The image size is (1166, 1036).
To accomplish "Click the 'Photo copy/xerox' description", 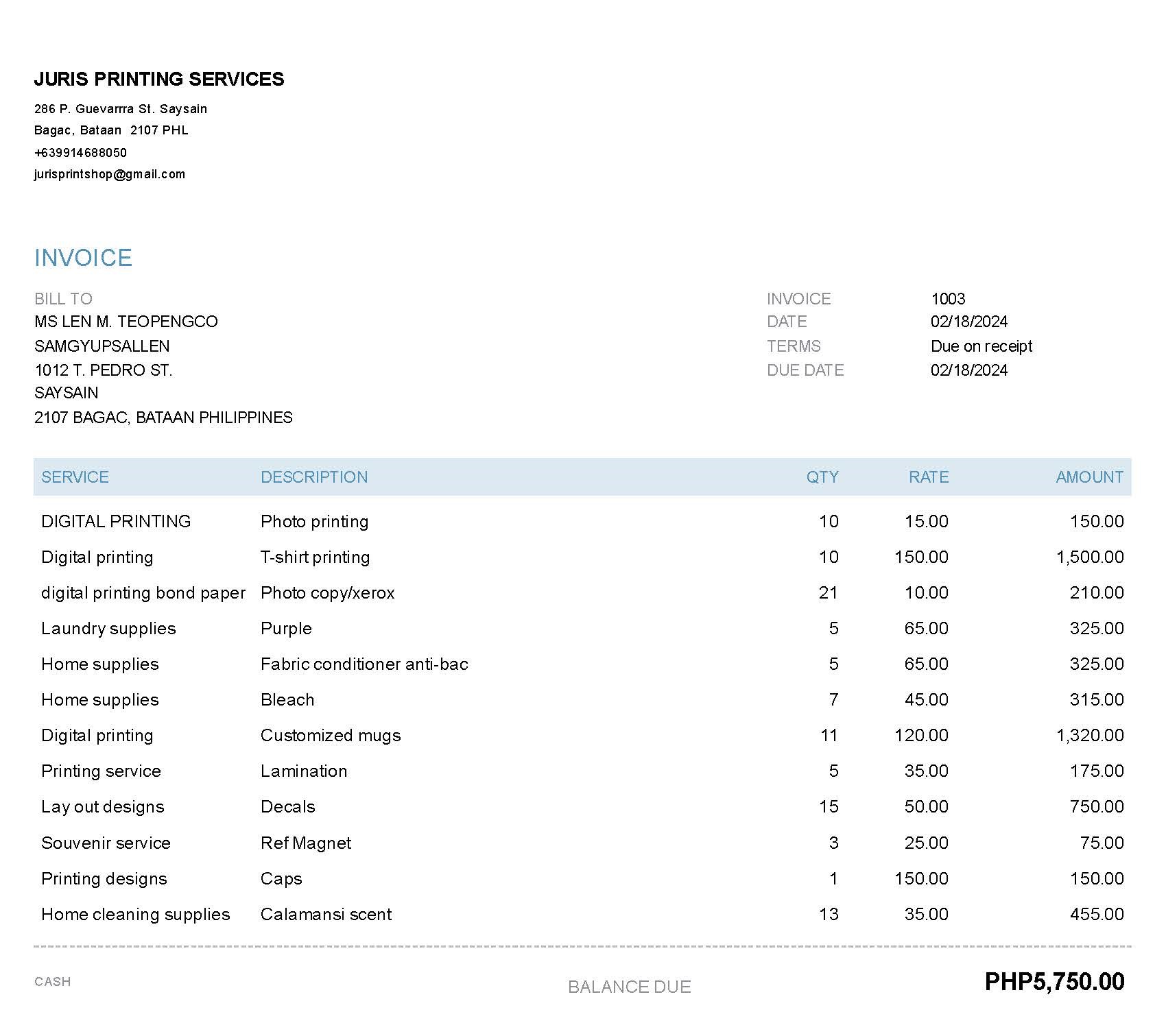I will point(328,593).
